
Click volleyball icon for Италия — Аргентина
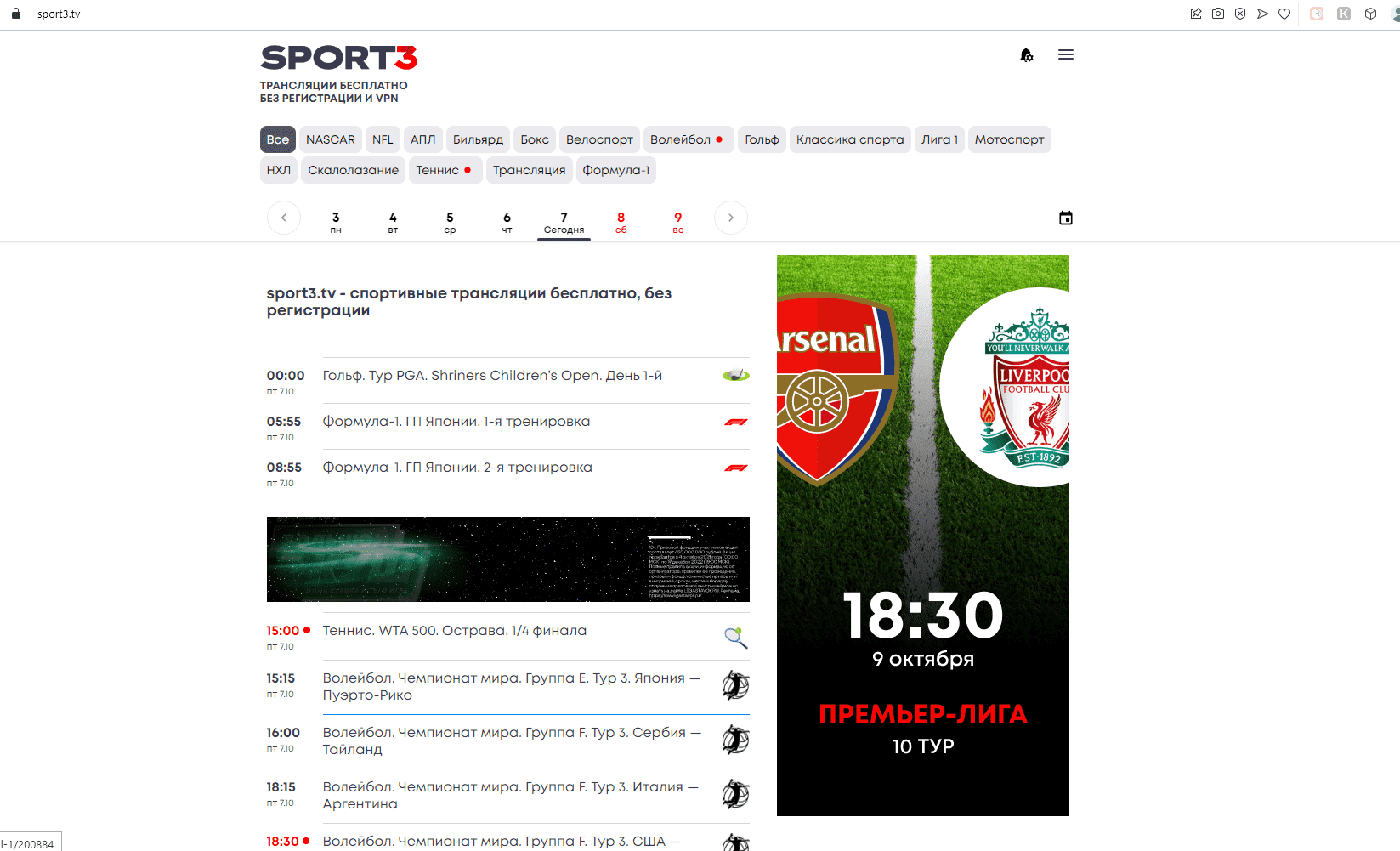736,794
